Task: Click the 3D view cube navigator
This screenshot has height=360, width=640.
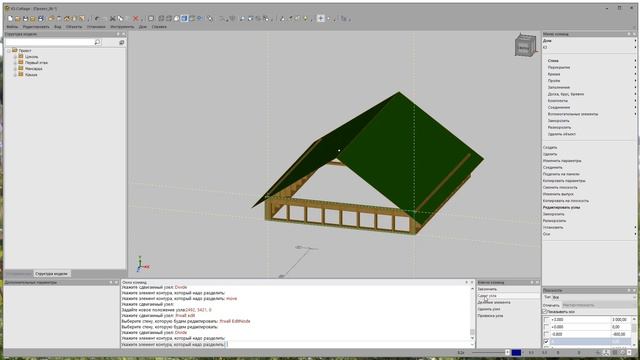Action: (525, 45)
